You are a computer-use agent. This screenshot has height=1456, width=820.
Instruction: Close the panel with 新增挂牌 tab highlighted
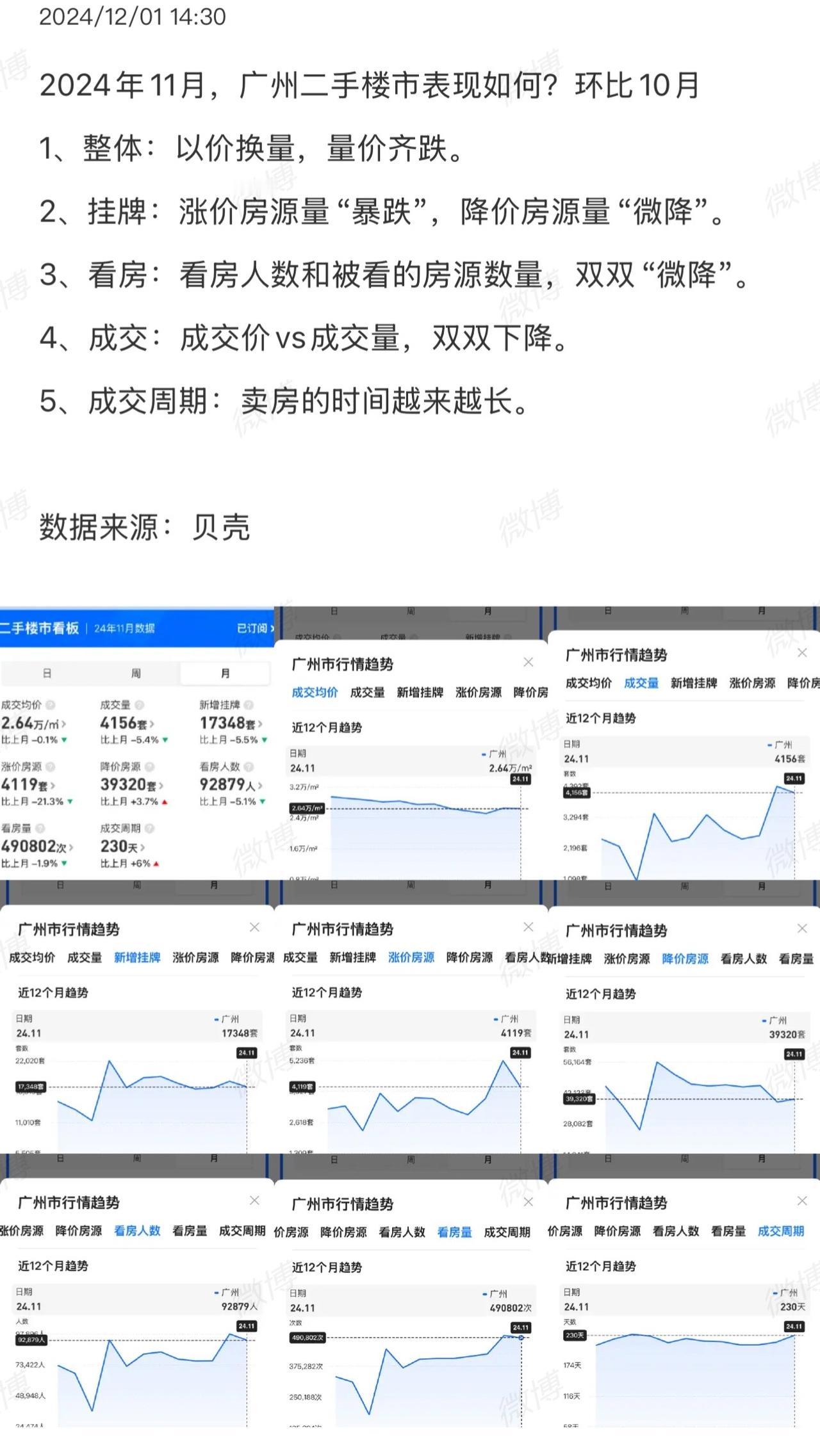click(254, 927)
